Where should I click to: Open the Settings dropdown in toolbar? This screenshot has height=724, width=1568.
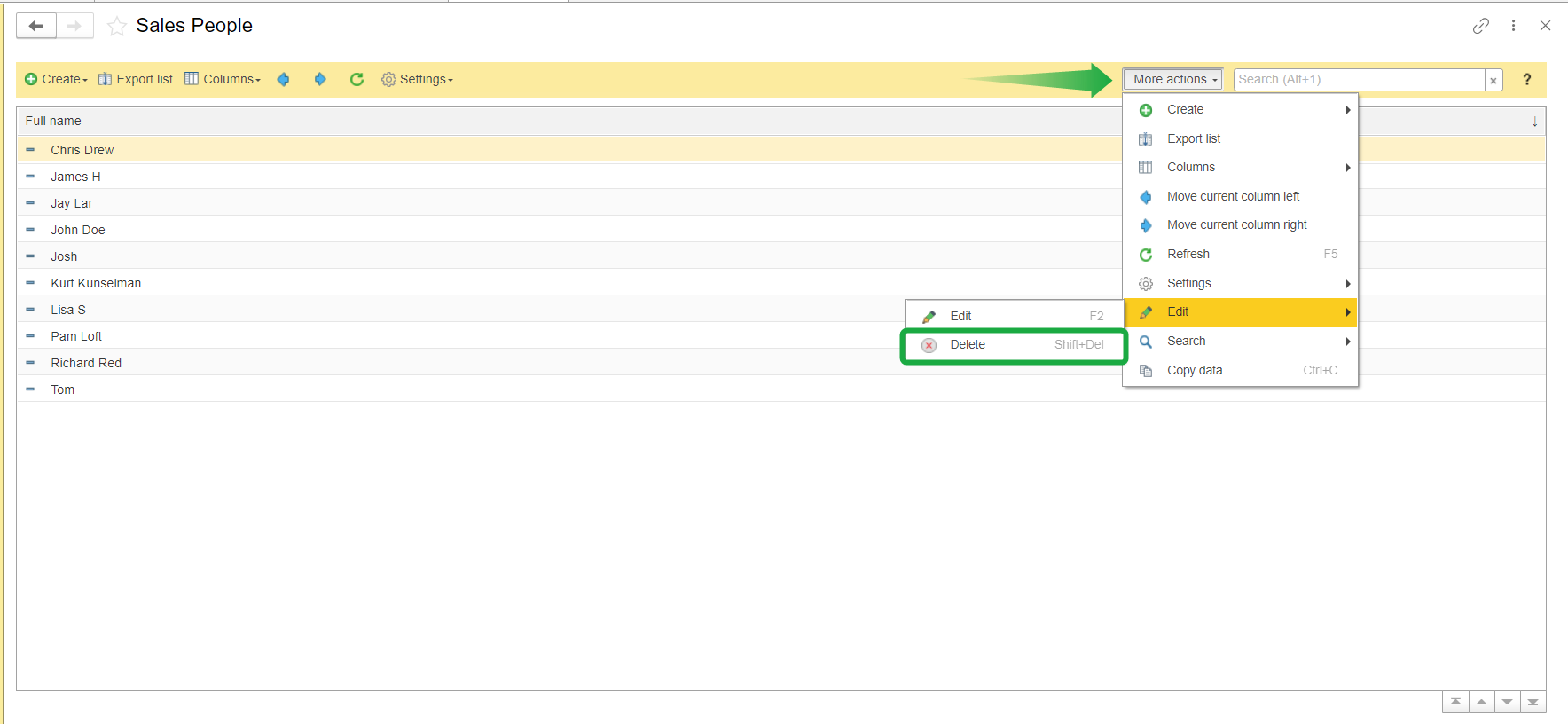pos(418,80)
